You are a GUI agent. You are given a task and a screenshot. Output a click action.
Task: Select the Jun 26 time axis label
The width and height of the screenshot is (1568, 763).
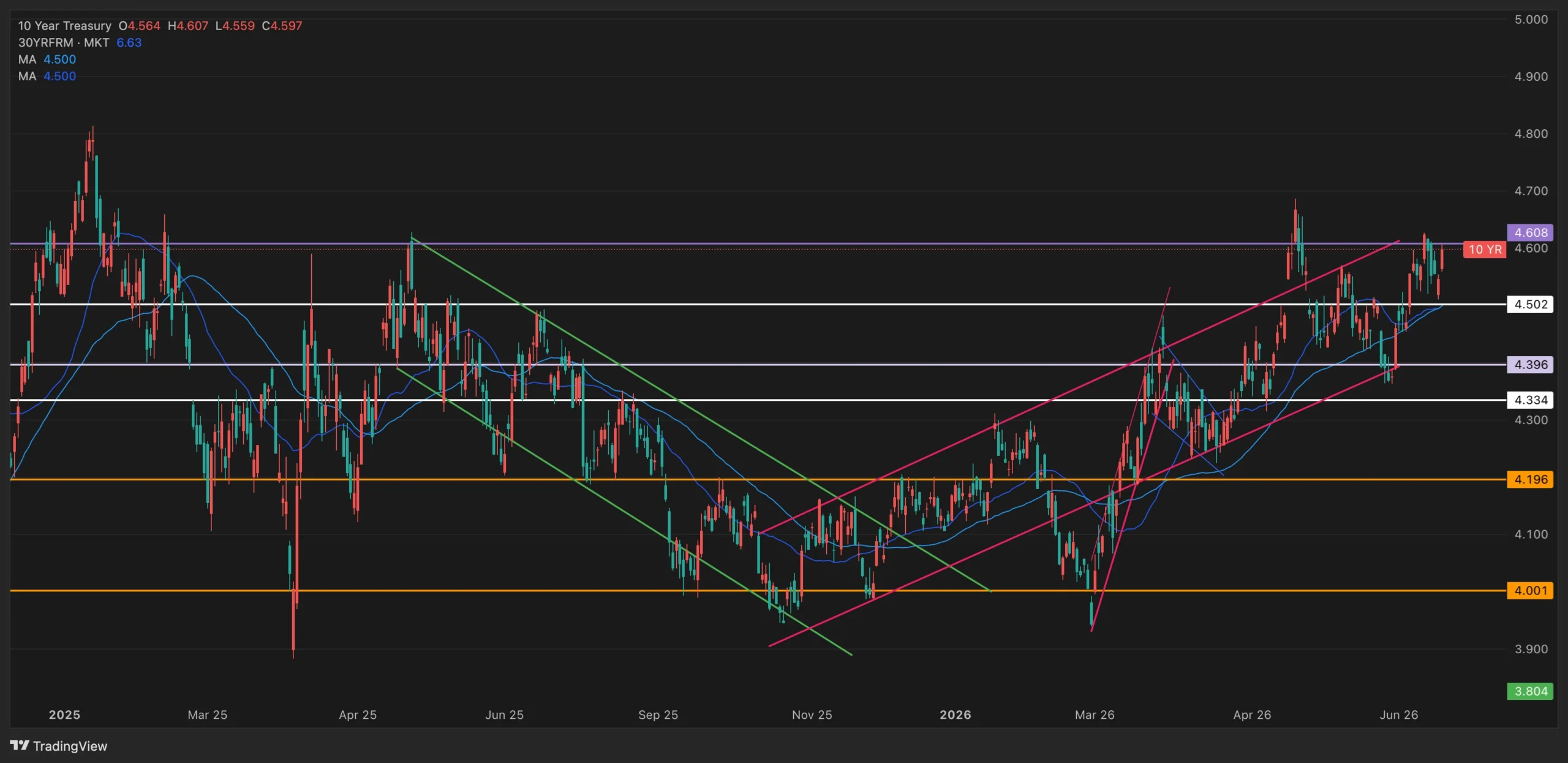pos(1399,715)
